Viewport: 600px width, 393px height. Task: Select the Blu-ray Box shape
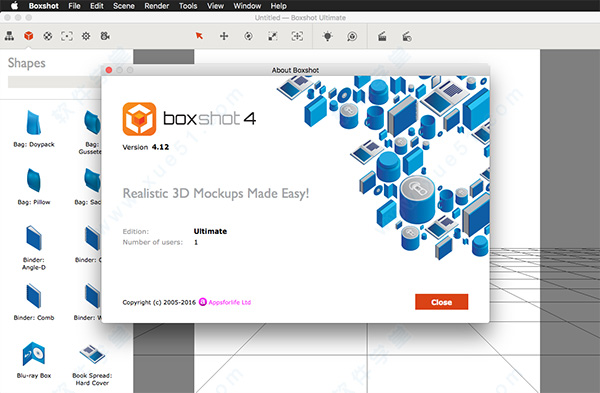(34, 360)
